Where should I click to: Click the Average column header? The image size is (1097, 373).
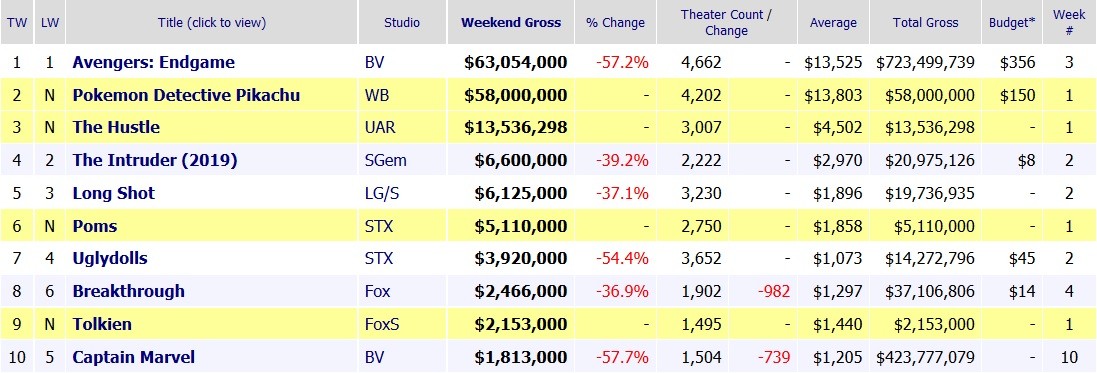pyautogui.click(x=833, y=22)
